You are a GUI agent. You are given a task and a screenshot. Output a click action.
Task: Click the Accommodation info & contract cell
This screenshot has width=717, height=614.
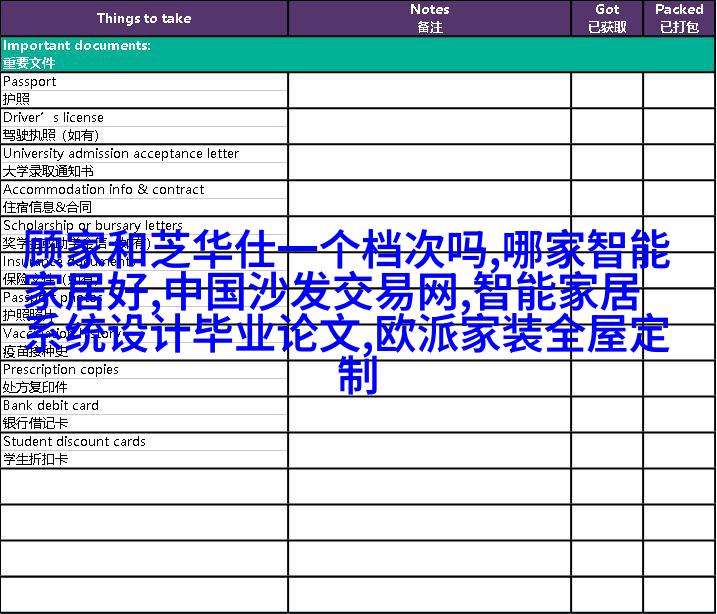click(x=144, y=198)
